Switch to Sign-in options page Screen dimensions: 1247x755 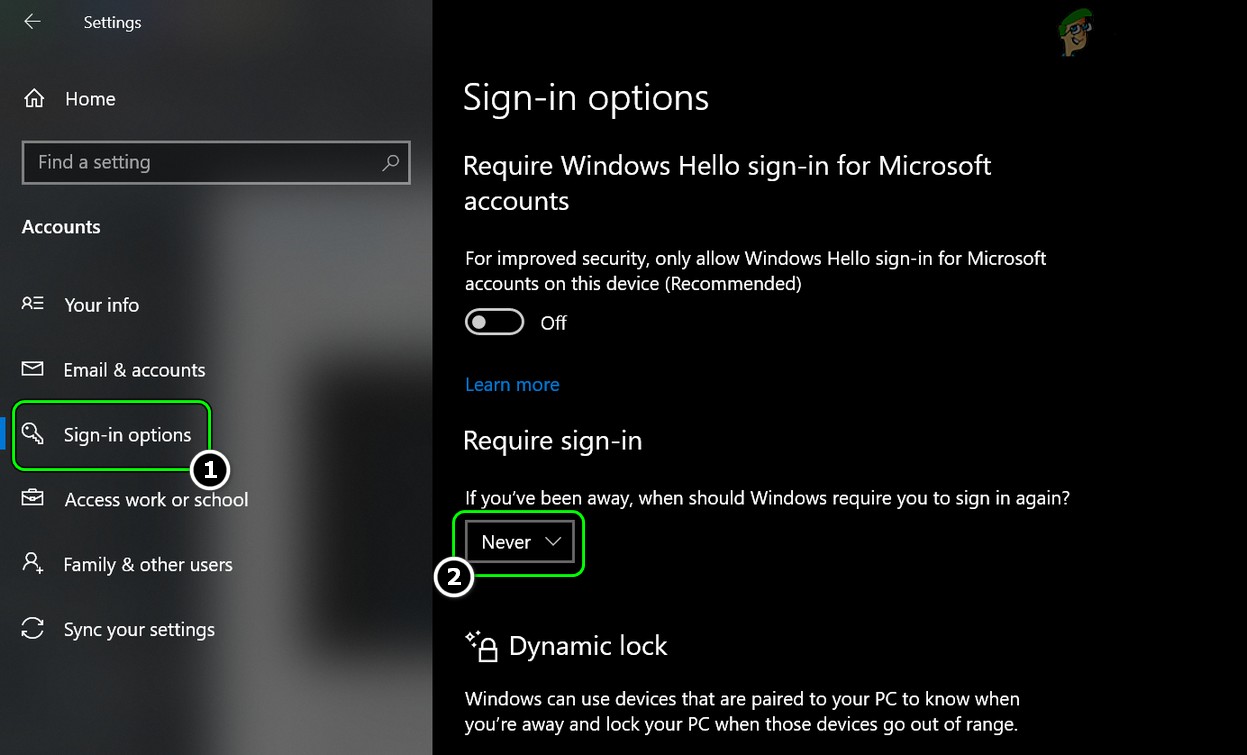point(126,434)
